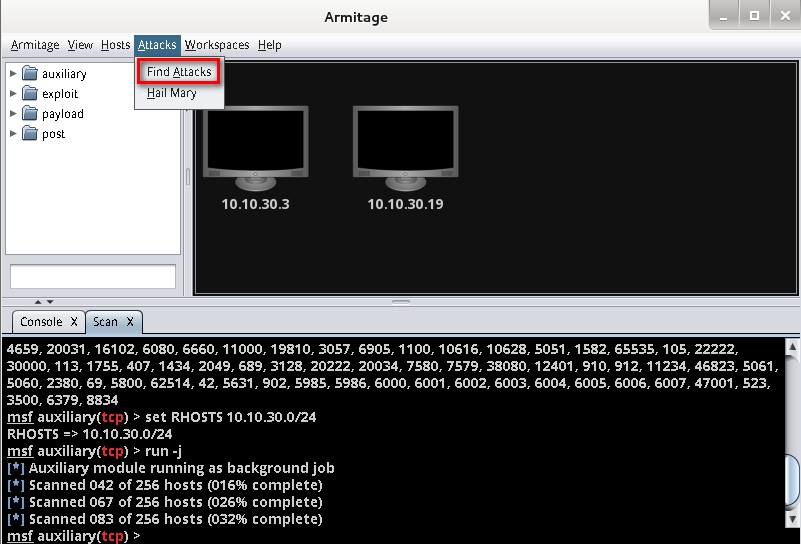Screen dimensions: 801x544
Task: Click the payload tree label
Action: tap(63, 114)
